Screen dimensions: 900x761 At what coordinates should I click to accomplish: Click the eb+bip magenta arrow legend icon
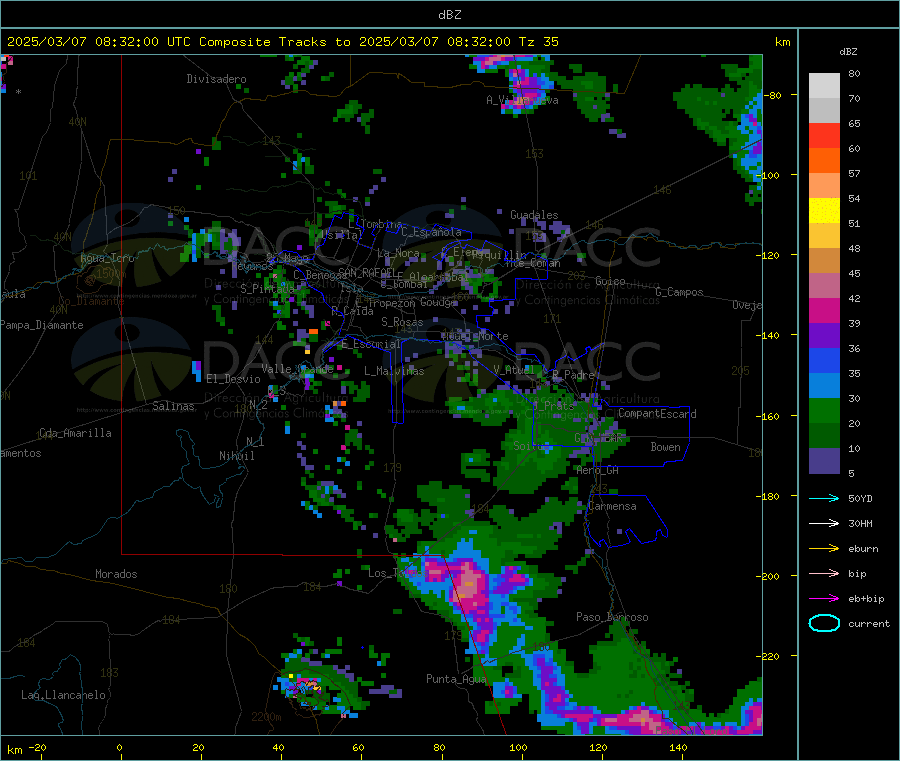coord(824,598)
